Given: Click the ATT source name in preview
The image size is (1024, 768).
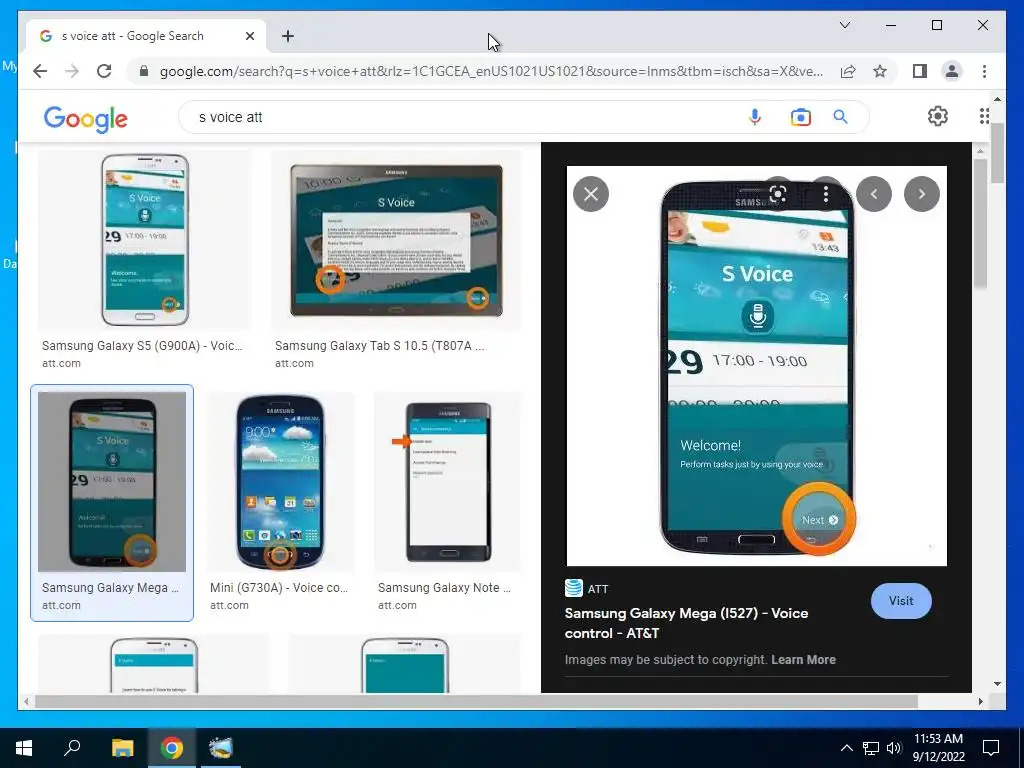Looking at the screenshot, I should (x=598, y=589).
